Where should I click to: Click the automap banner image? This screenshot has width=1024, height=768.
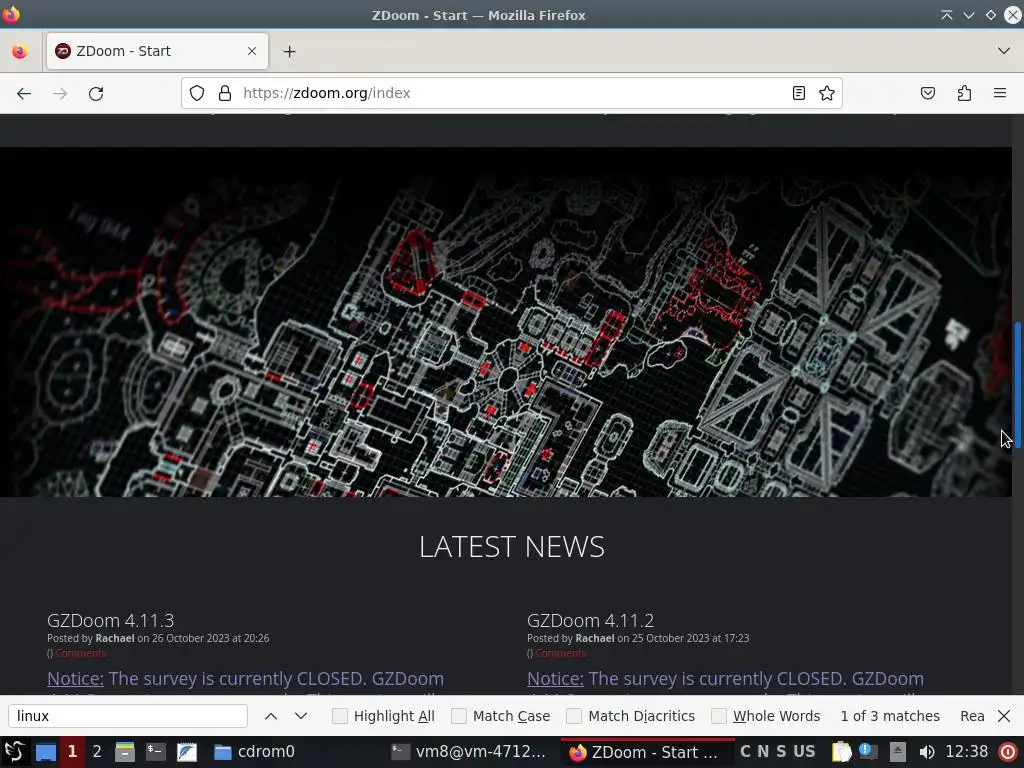(x=505, y=322)
